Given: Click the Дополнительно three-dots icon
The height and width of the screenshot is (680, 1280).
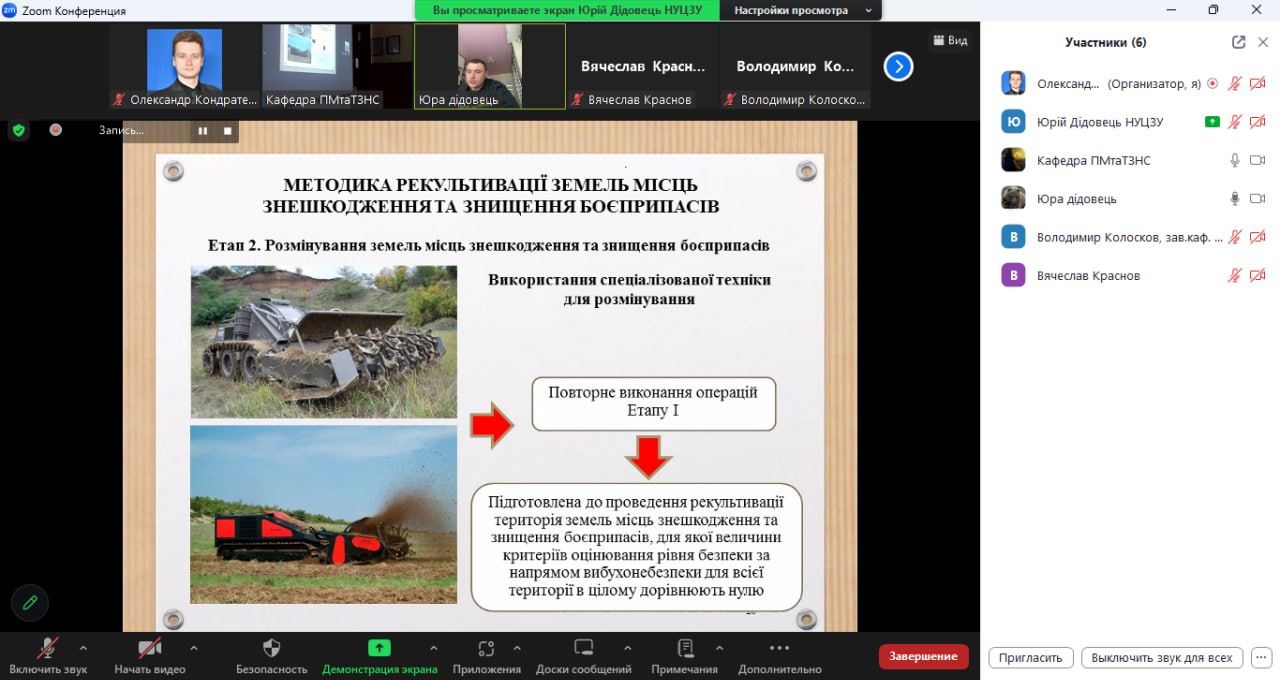Looking at the screenshot, I should click(779, 648).
